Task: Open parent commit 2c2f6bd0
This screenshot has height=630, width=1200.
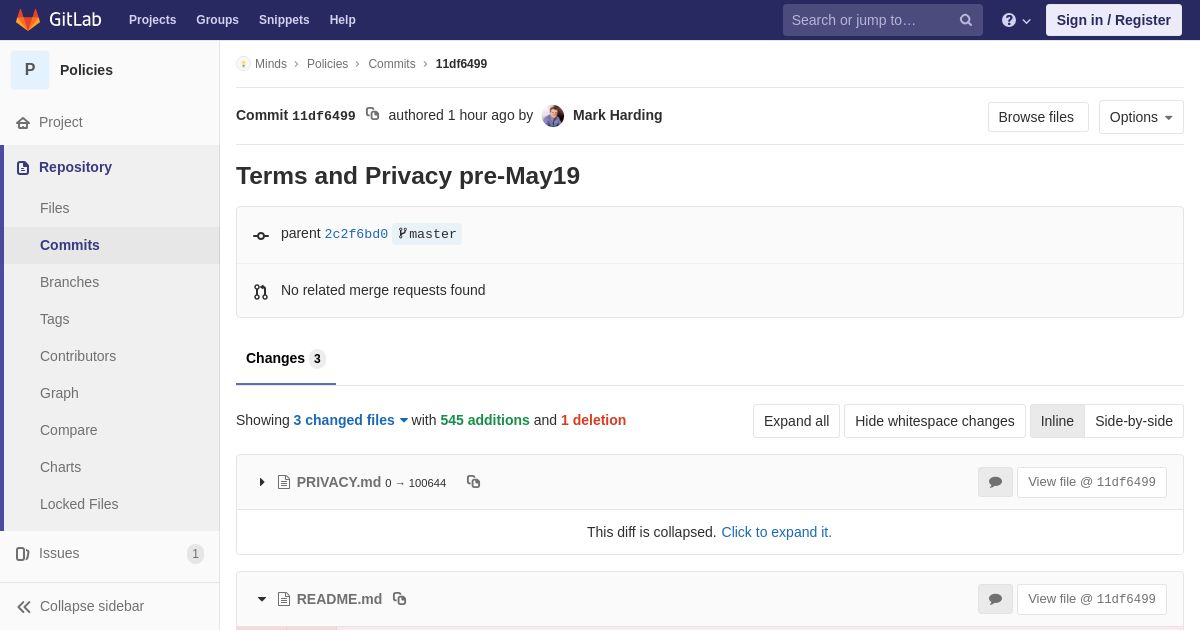Action: [x=356, y=234]
